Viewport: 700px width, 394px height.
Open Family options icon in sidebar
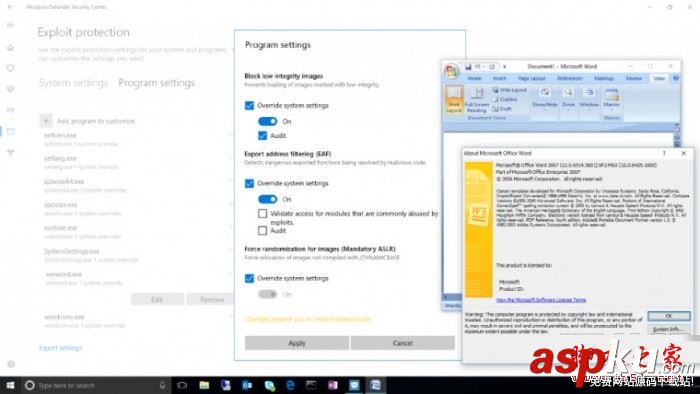pyautogui.click(x=11, y=152)
